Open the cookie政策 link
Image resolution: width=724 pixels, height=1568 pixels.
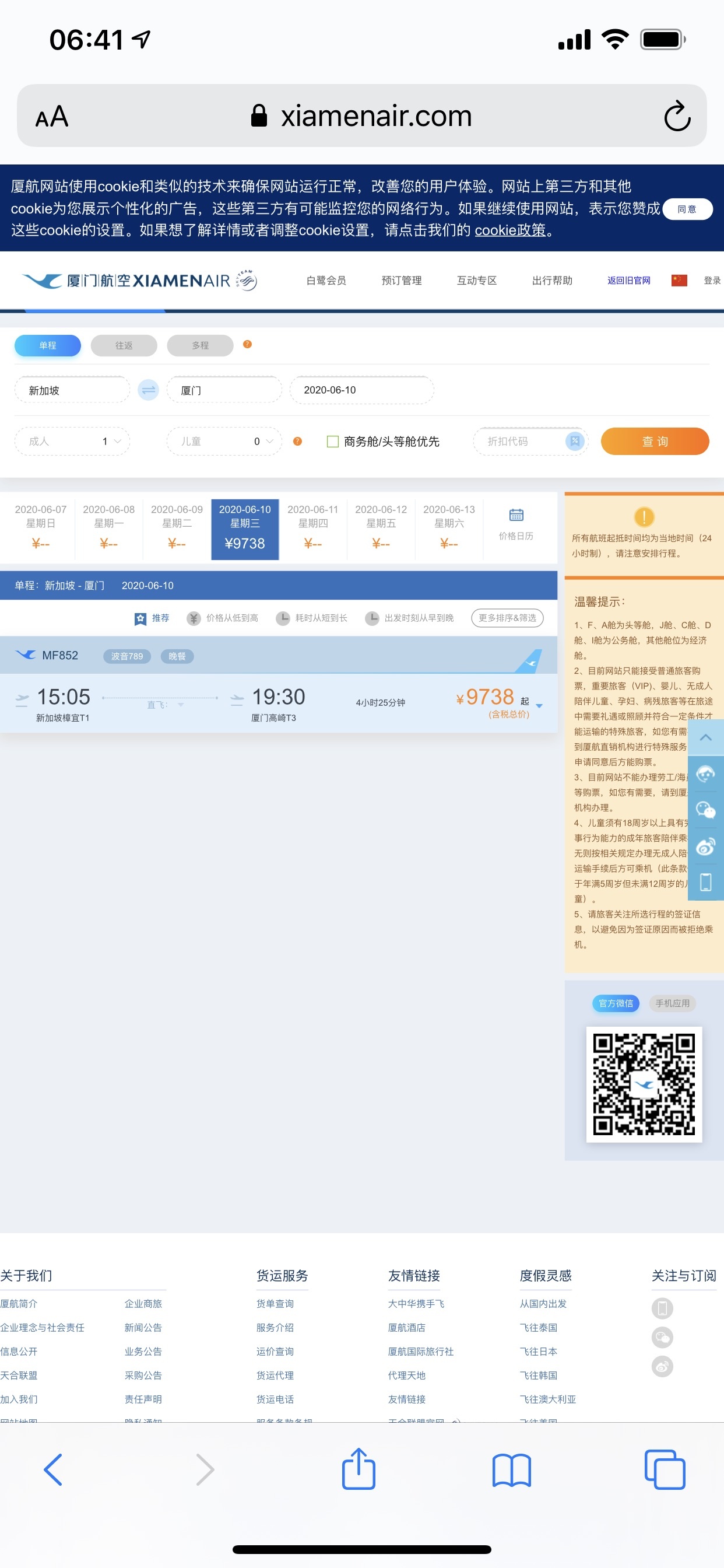click(x=510, y=230)
